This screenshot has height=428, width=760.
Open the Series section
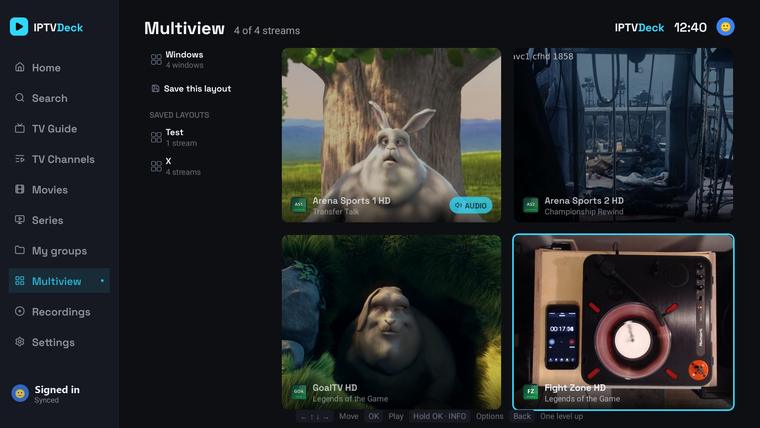(59, 220)
